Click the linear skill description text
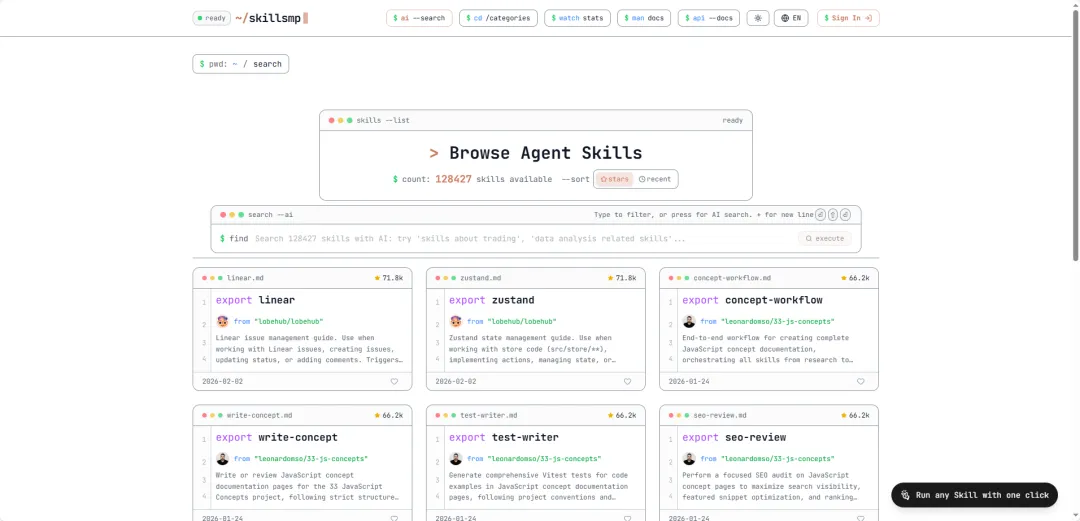 [x=309, y=349]
